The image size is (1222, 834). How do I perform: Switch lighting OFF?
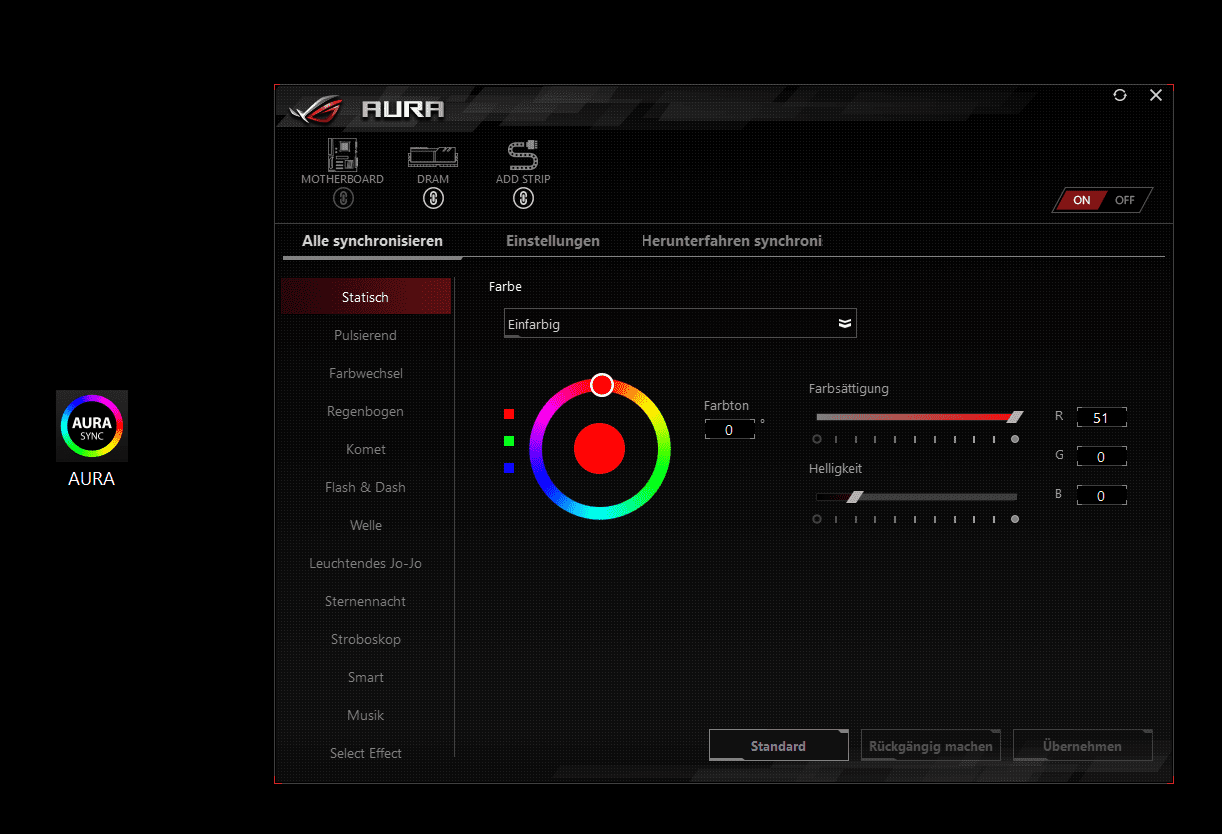tap(1126, 200)
